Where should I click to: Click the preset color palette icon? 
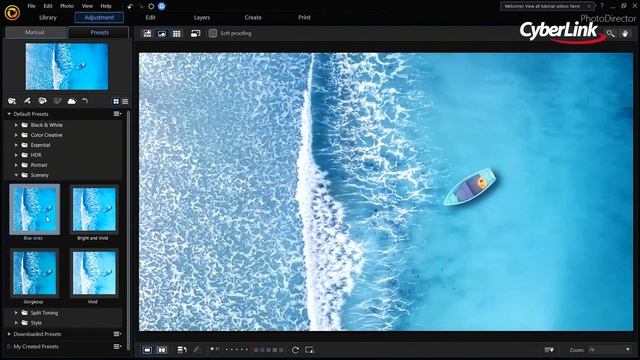pyautogui.click(x=42, y=101)
